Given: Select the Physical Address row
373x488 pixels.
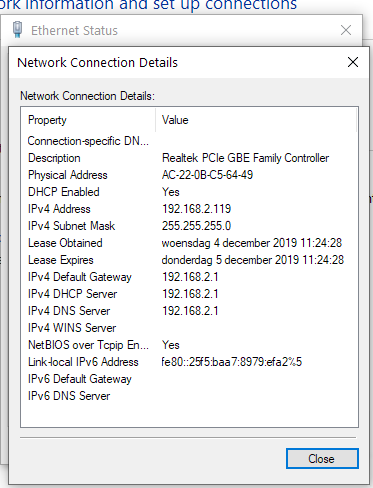Looking at the screenshot, I should pyautogui.click(x=189, y=175).
